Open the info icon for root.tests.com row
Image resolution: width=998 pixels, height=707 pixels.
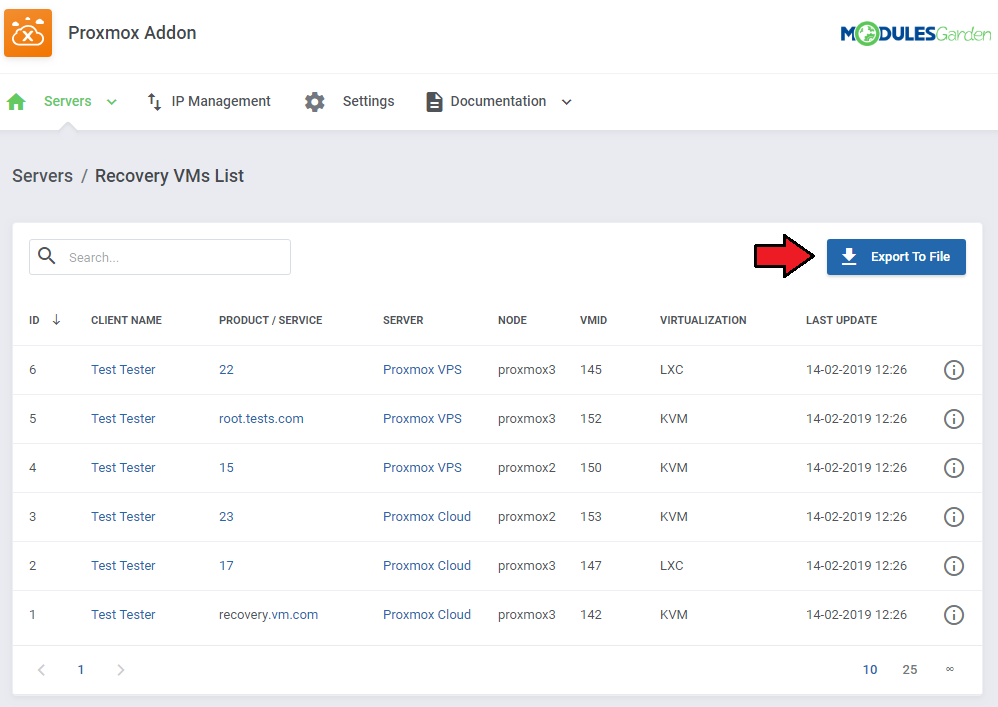tap(953, 419)
